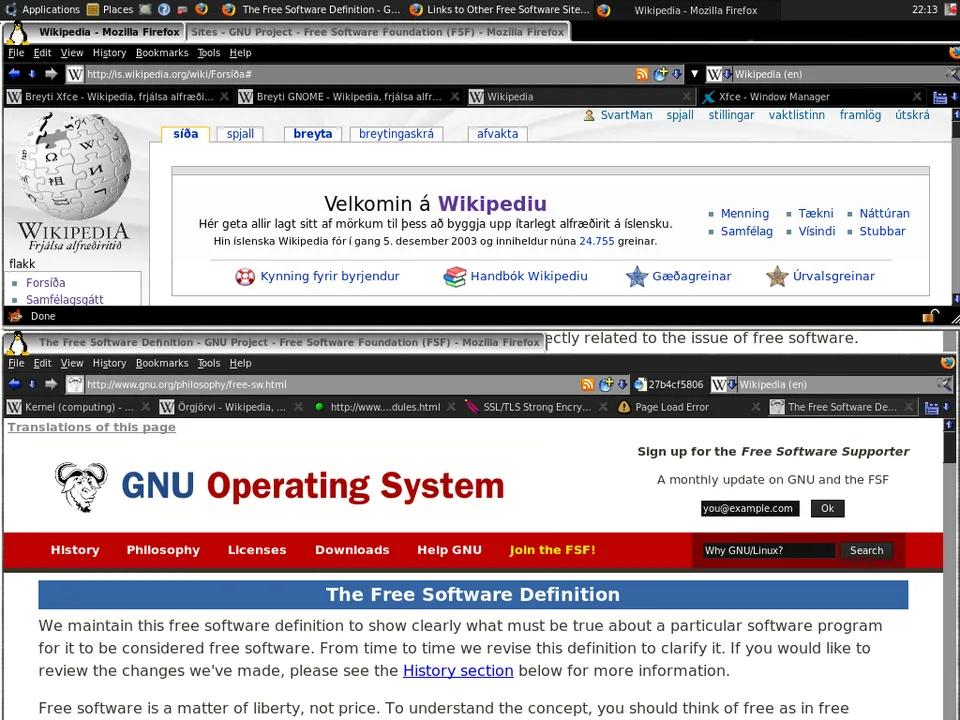This screenshot has width=960, height=720.
Task: Select the breyta tab on Wikipedia page
Action: [312, 134]
